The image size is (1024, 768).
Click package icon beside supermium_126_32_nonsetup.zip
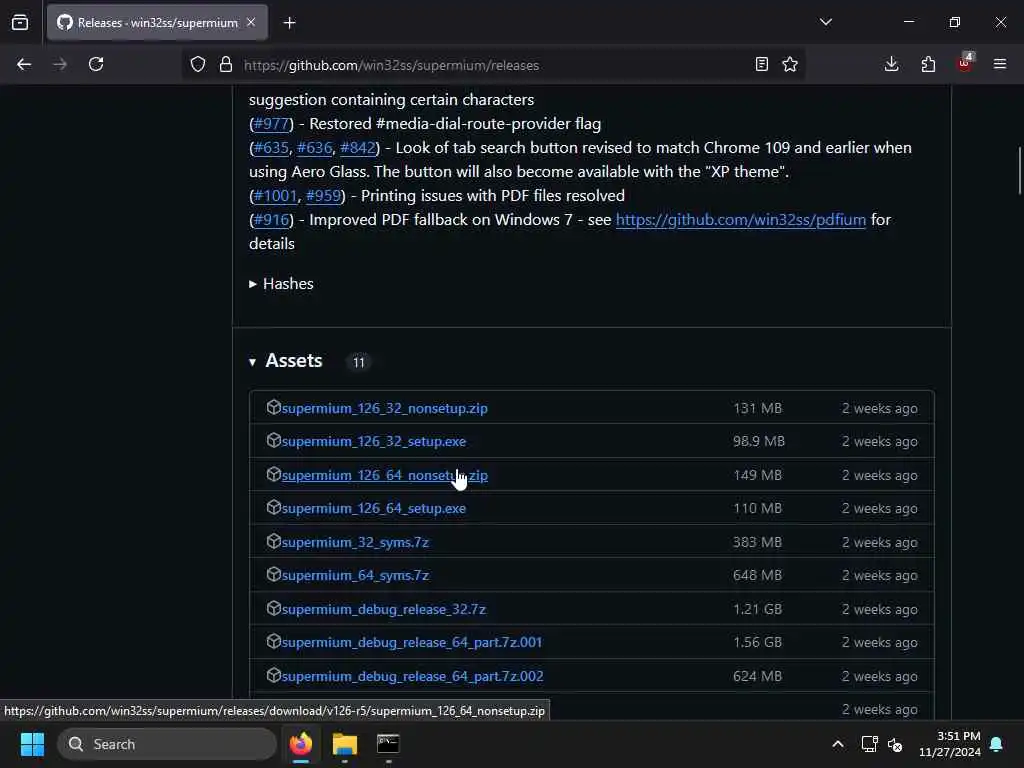274,408
